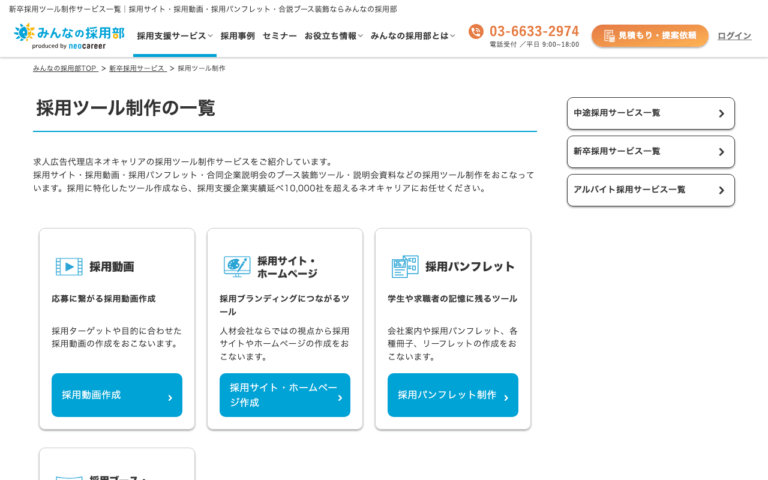
Task: Click the 採用動画 card heading
Action: point(112,267)
